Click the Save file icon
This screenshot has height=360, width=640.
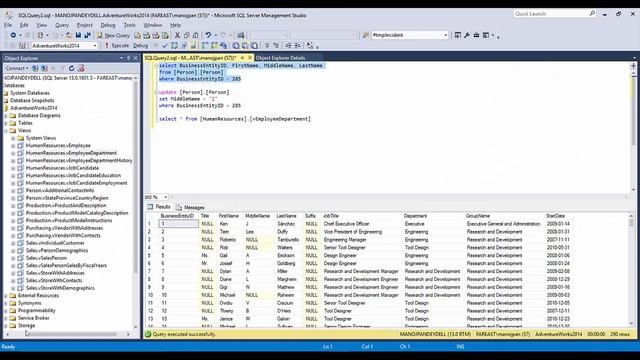(78, 36)
